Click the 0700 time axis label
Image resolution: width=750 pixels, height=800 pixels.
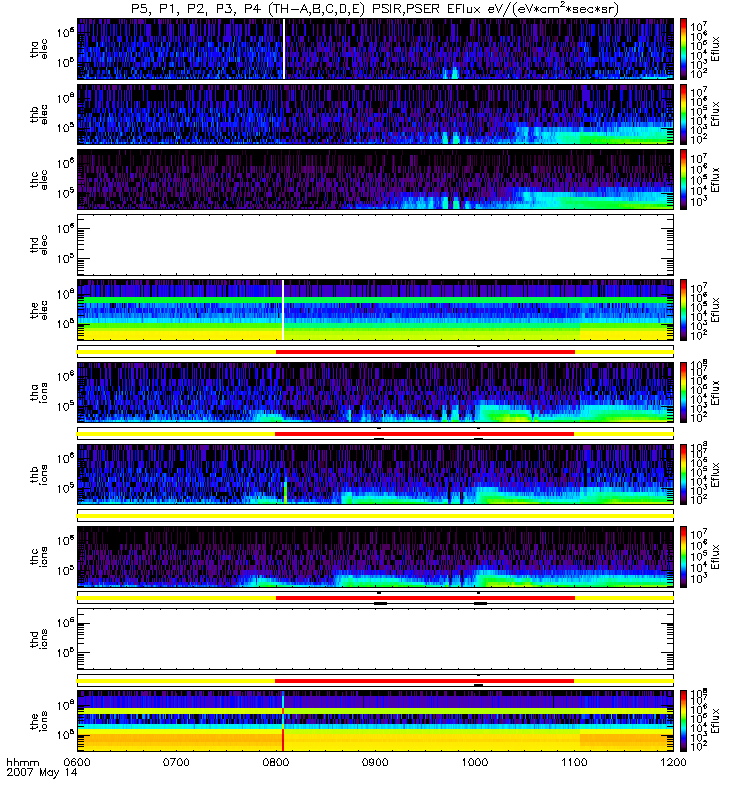point(177,762)
